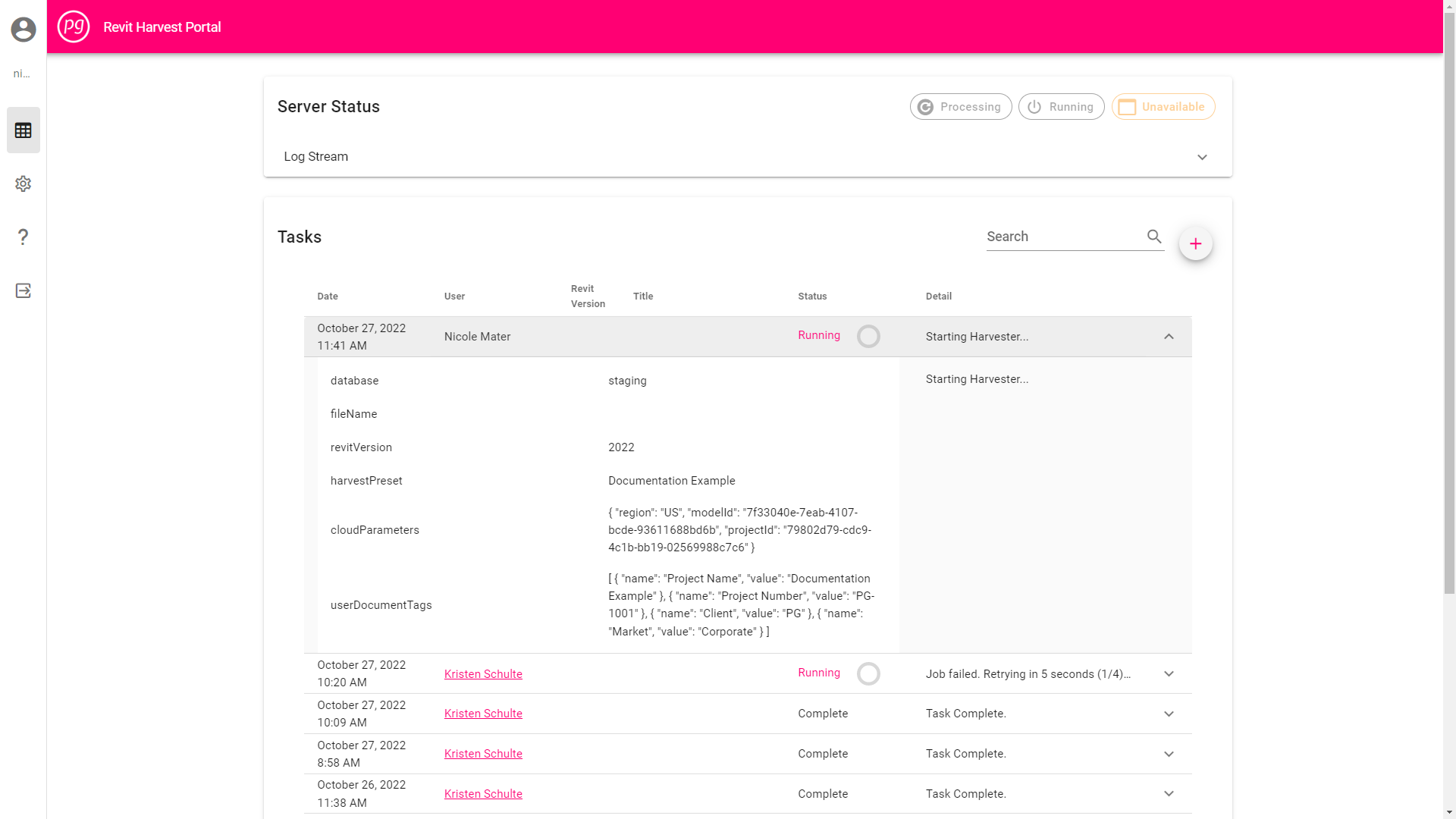Open the pg logo home link
The width and height of the screenshot is (1456, 819).
[x=73, y=26]
